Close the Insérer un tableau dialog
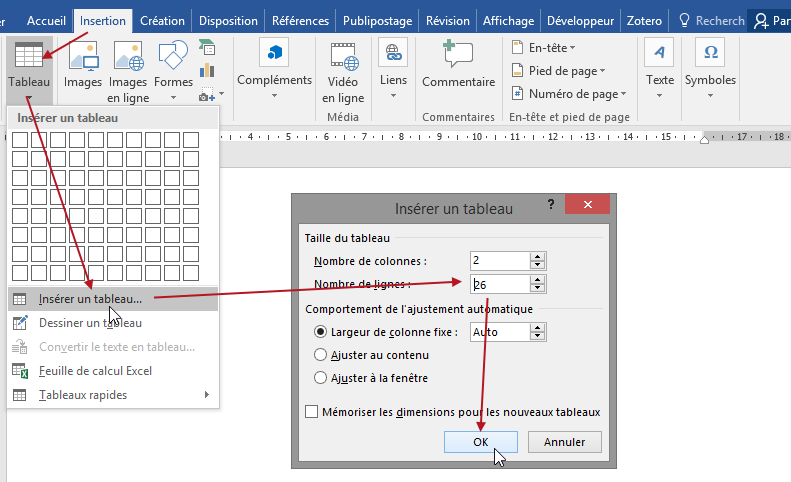Image resolution: width=791 pixels, height=482 pixels. pos(587,204)
